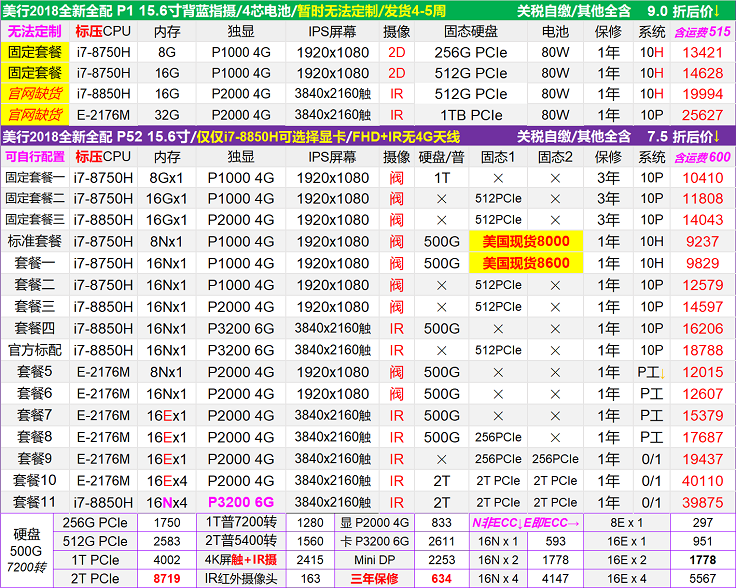Select the price 10410
The width and height of the screenshot is (736, 588).
702,178
